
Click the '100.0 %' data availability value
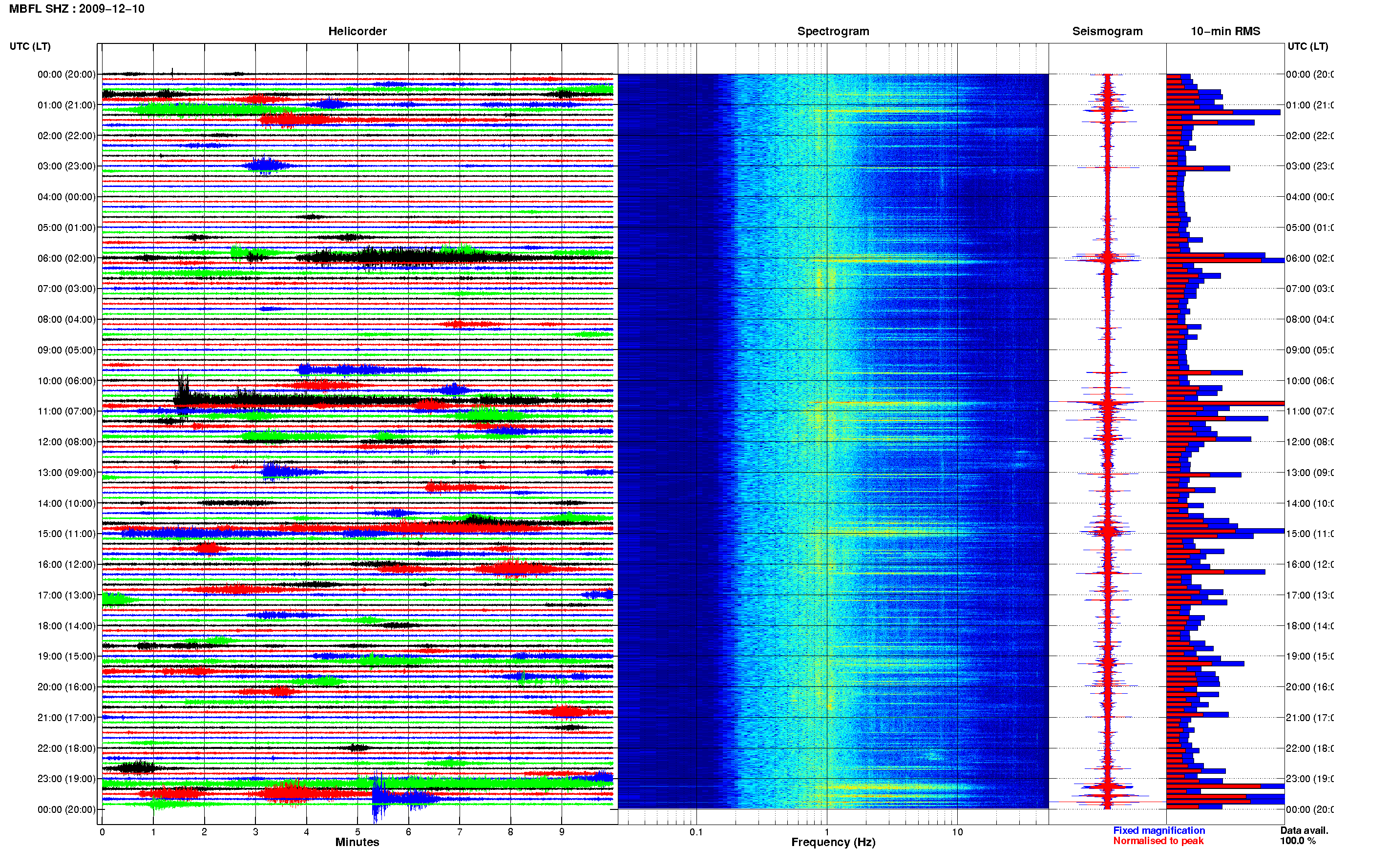1298,841
